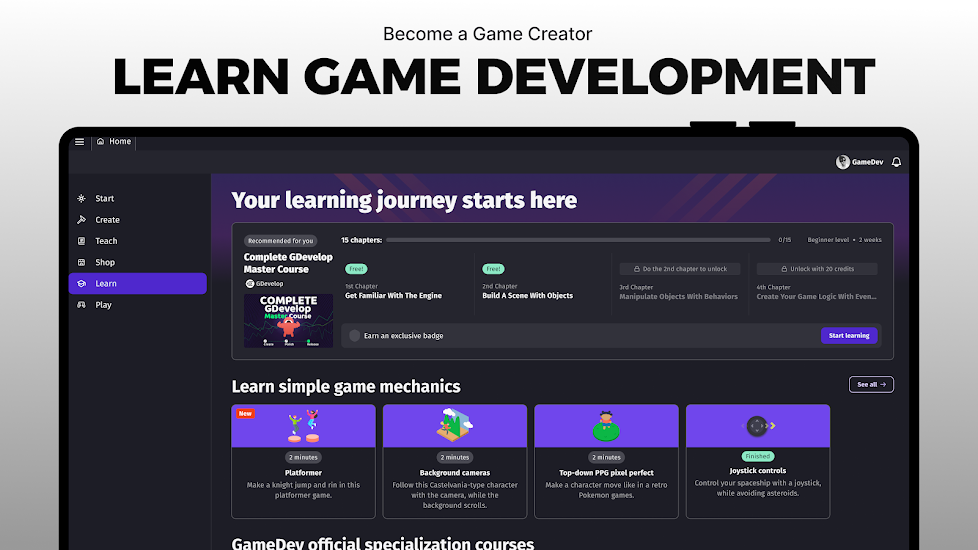Click the Teach sidebar icon
Viewport: 978px width, 550px height.
(82, 241)
